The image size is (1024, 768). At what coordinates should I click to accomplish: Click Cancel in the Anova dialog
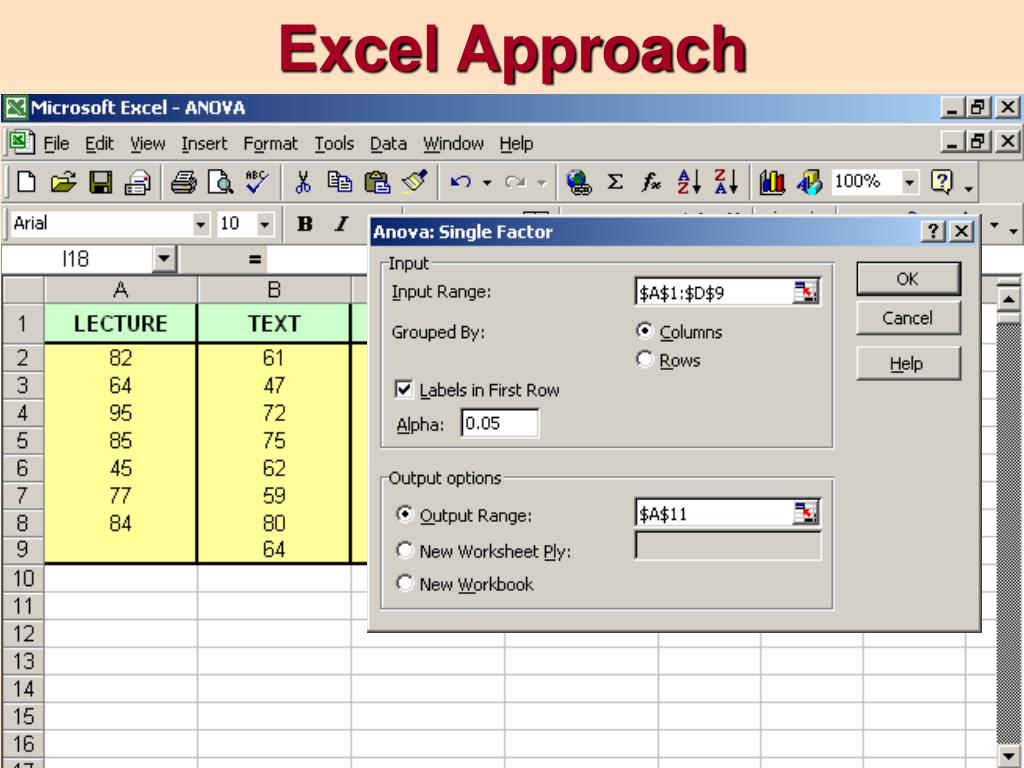(908, 318)
